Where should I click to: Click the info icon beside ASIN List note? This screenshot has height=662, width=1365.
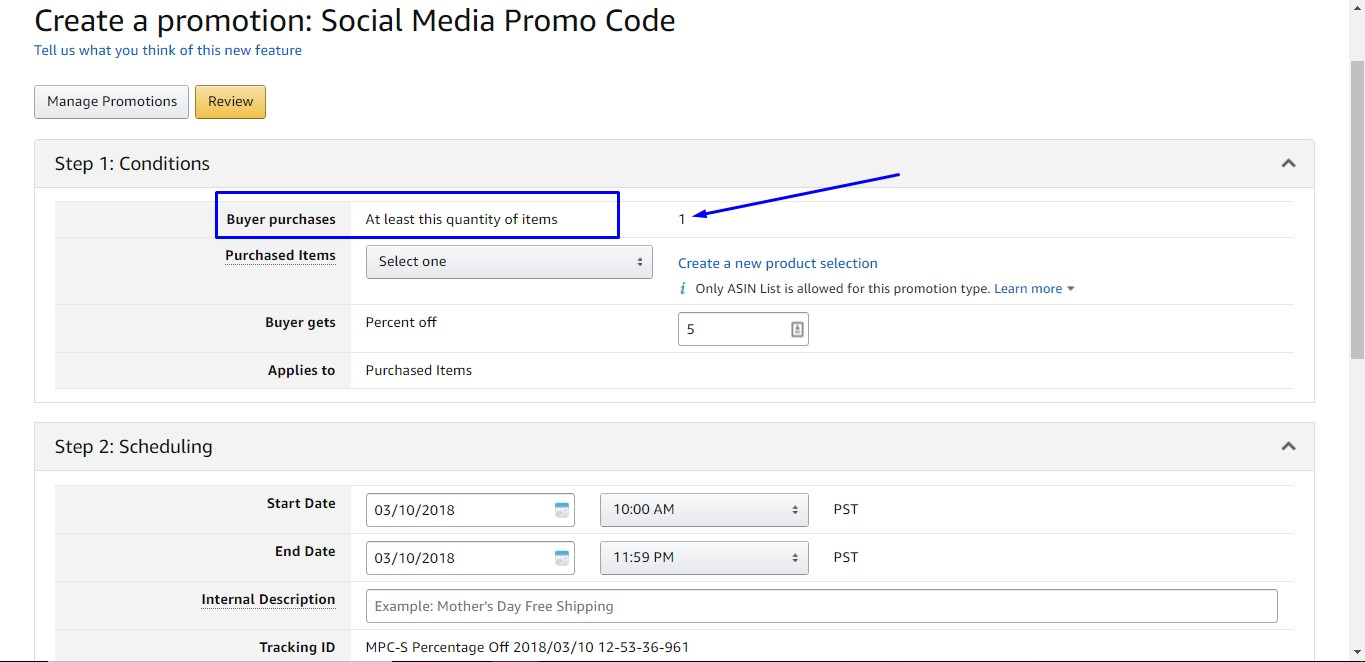click(683, 289)
